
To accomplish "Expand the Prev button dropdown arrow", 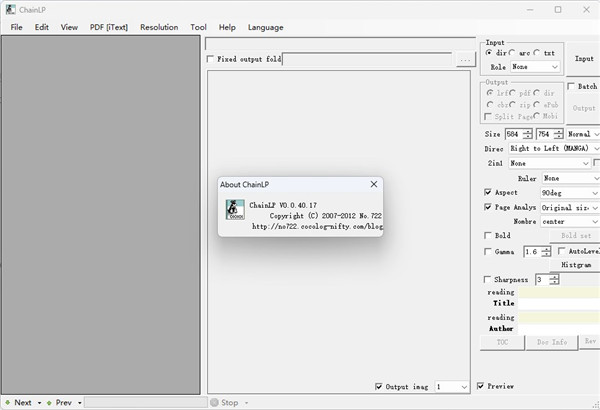I will pos(80,403).
